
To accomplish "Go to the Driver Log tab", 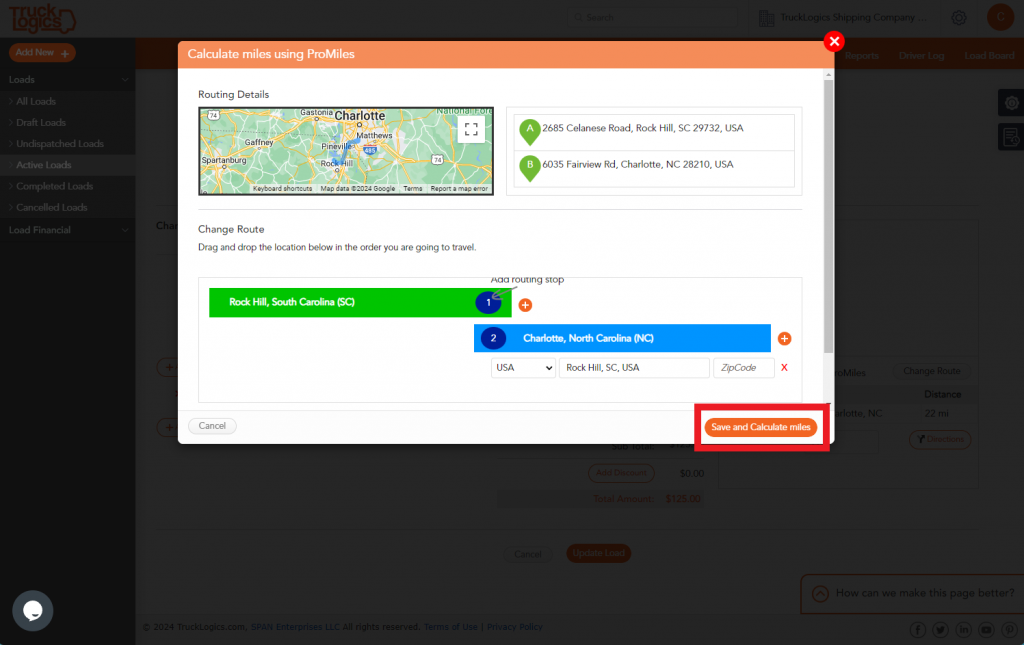I will click(x=921, y=56).
